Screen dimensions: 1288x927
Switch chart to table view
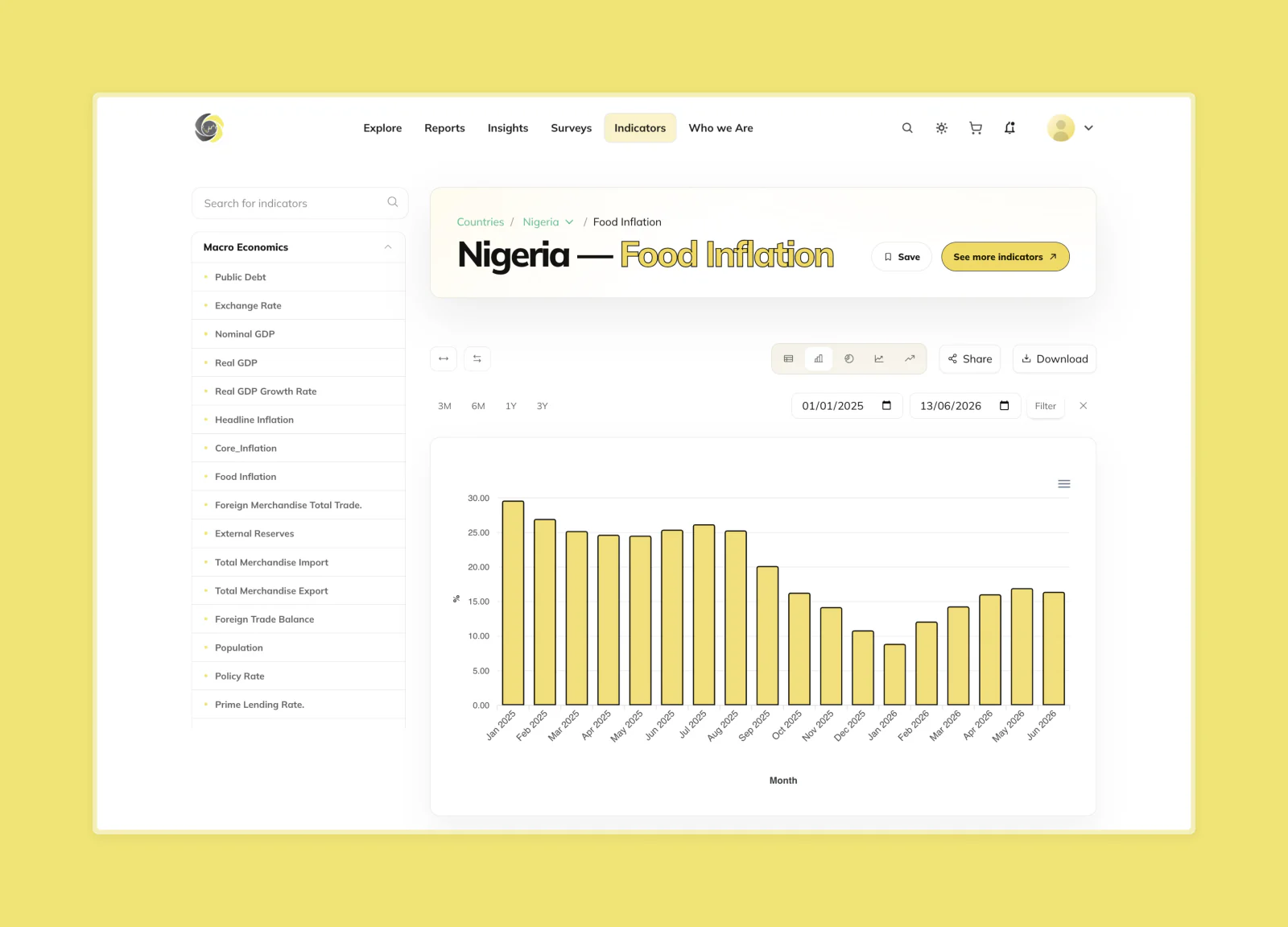789,359
